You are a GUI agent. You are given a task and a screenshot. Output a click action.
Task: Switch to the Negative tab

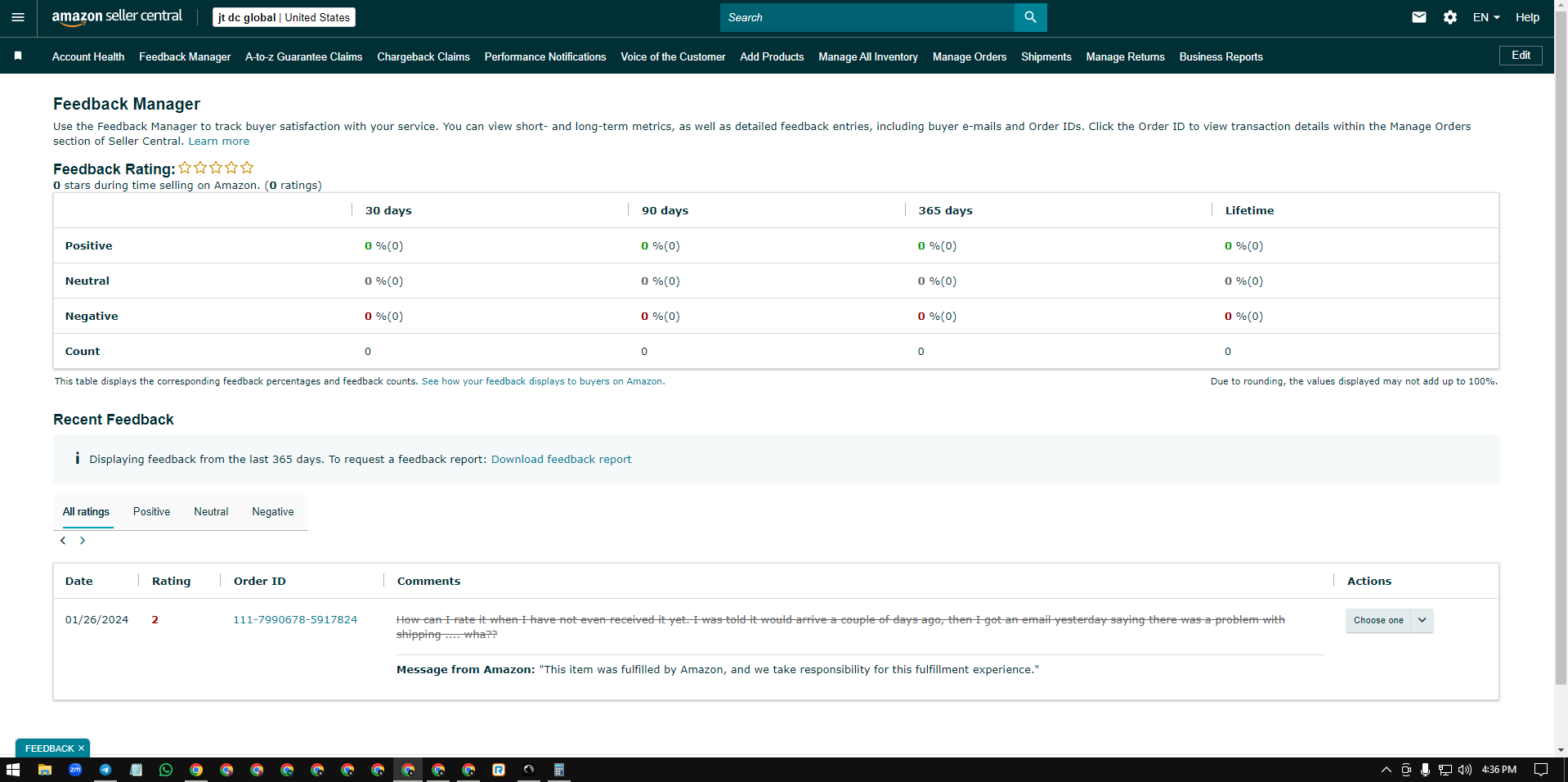[273, 511]
